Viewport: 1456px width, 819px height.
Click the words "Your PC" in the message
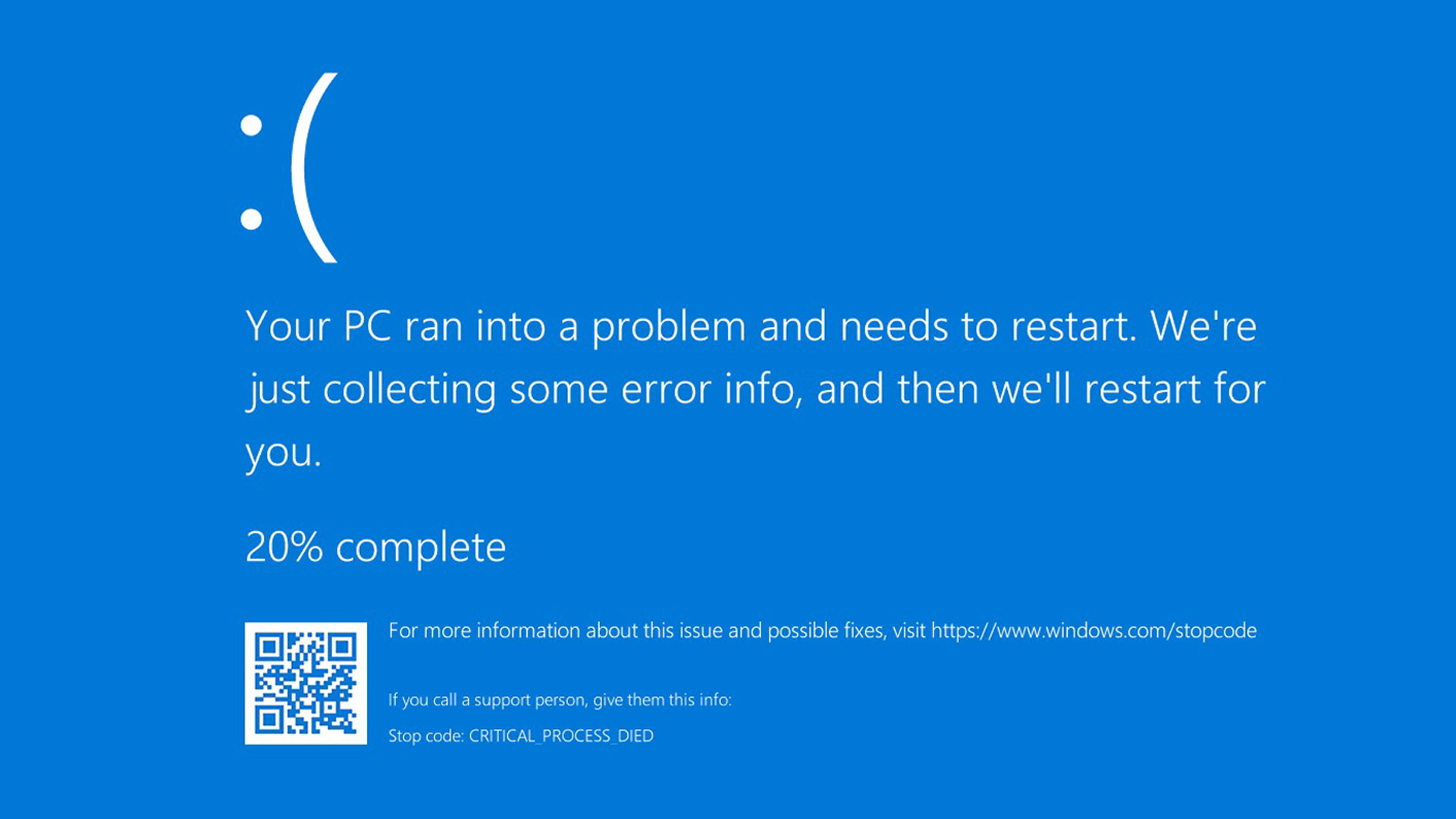[318, 327]
